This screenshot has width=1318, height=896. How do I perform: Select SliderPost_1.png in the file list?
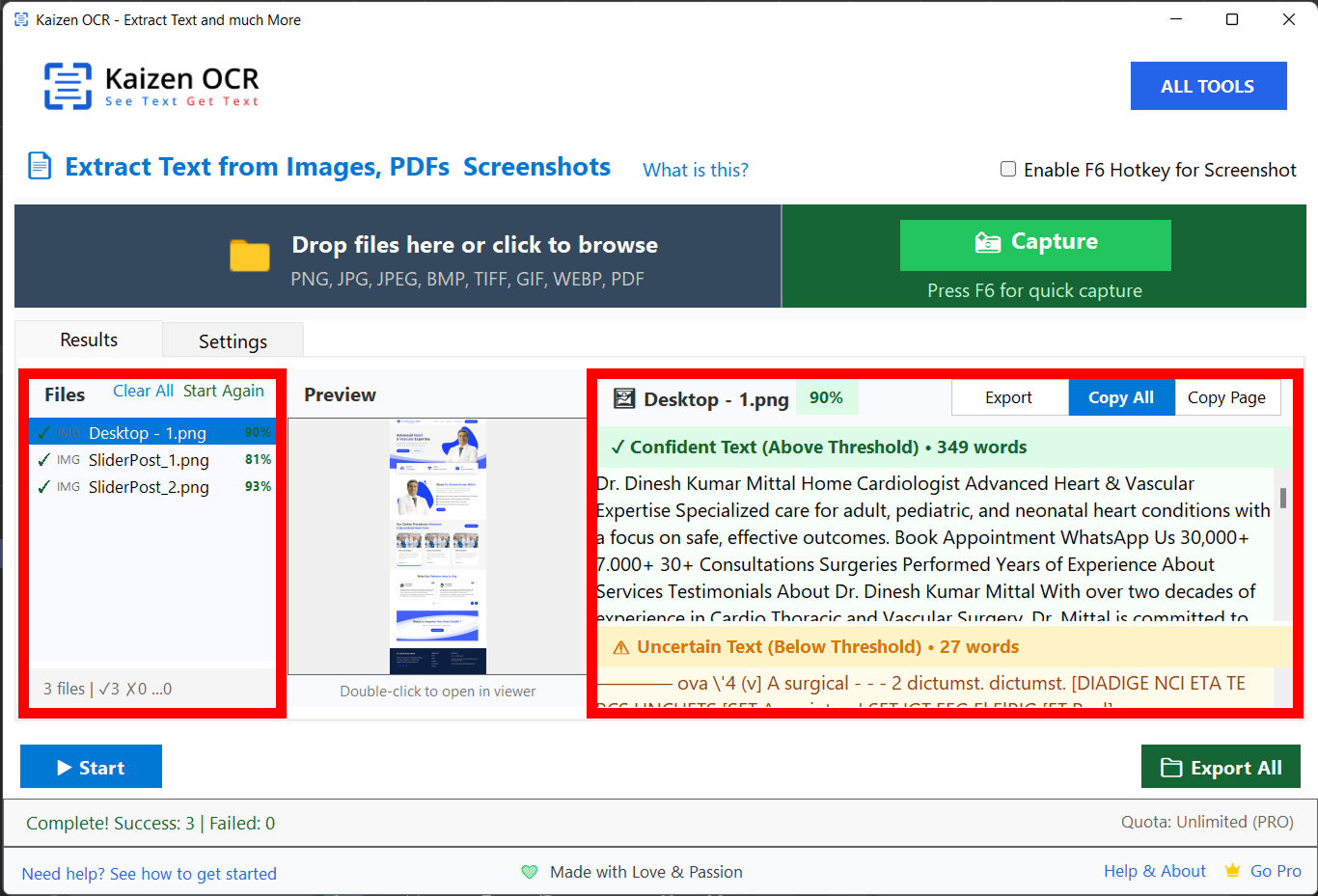coord(149,460)
